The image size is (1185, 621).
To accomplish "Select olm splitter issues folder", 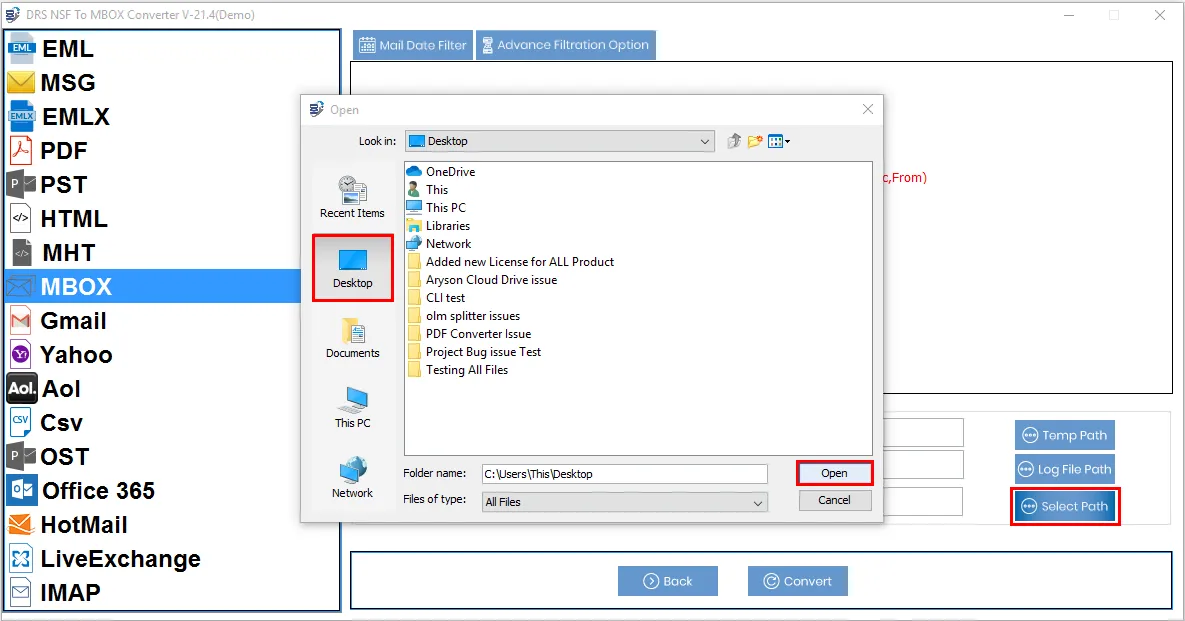I will pos(464,317).
